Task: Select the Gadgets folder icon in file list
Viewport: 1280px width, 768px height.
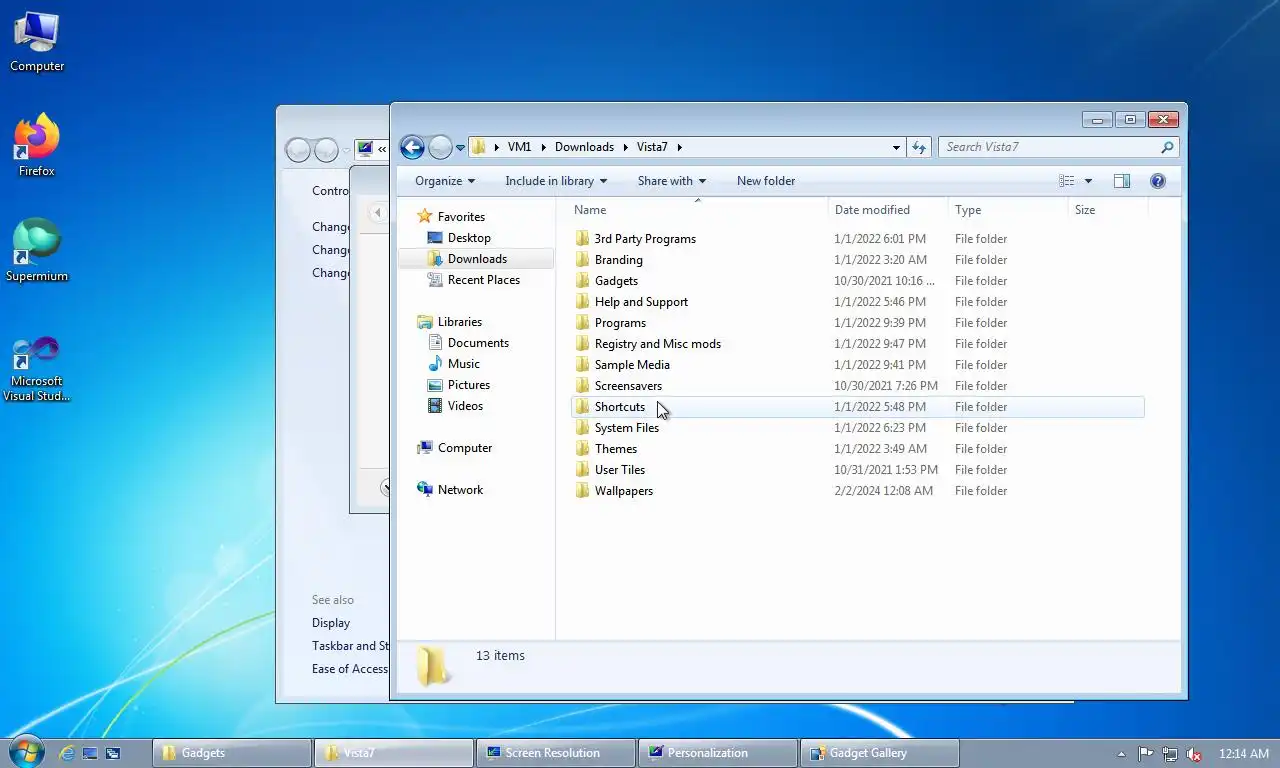Action: (x=583, y=281)
